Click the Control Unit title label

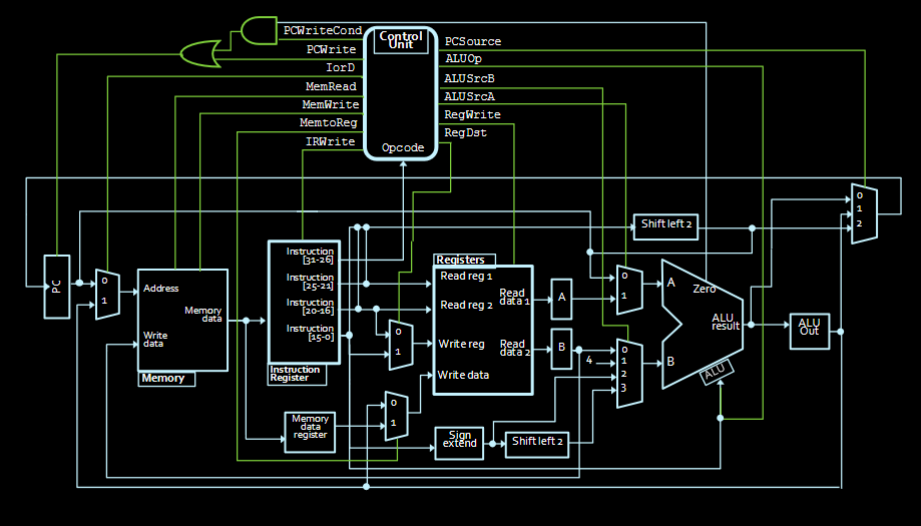(x=401, y=41)
